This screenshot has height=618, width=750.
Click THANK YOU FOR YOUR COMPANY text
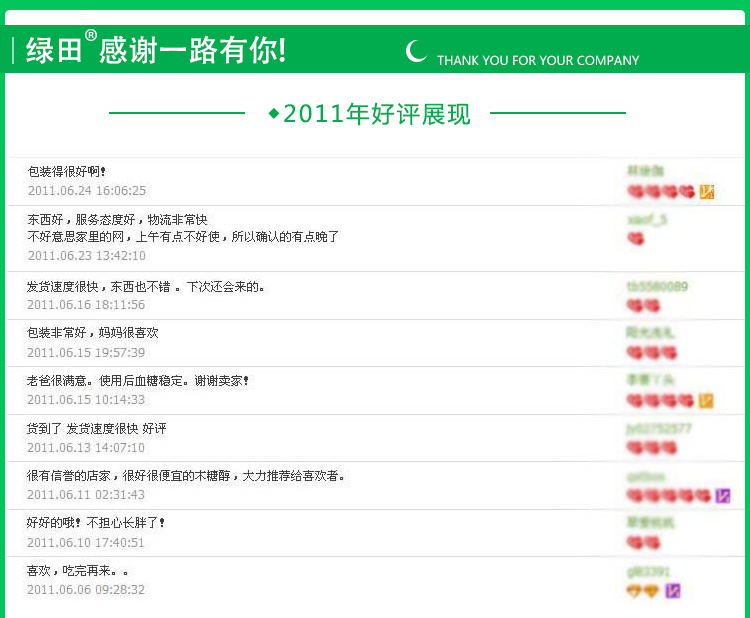(538, 60)
